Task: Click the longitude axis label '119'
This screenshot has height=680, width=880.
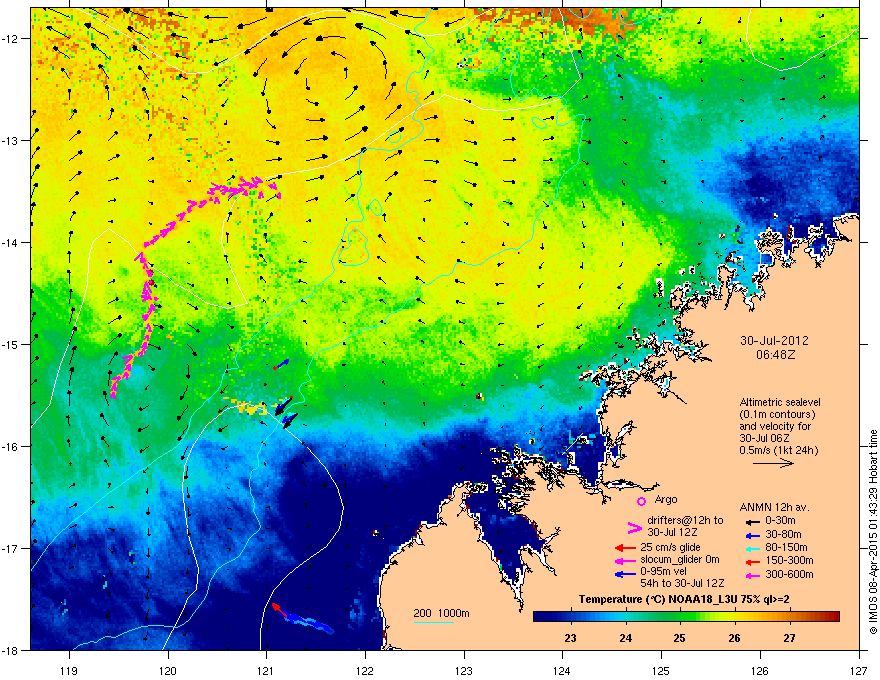Action: point(69,670)
